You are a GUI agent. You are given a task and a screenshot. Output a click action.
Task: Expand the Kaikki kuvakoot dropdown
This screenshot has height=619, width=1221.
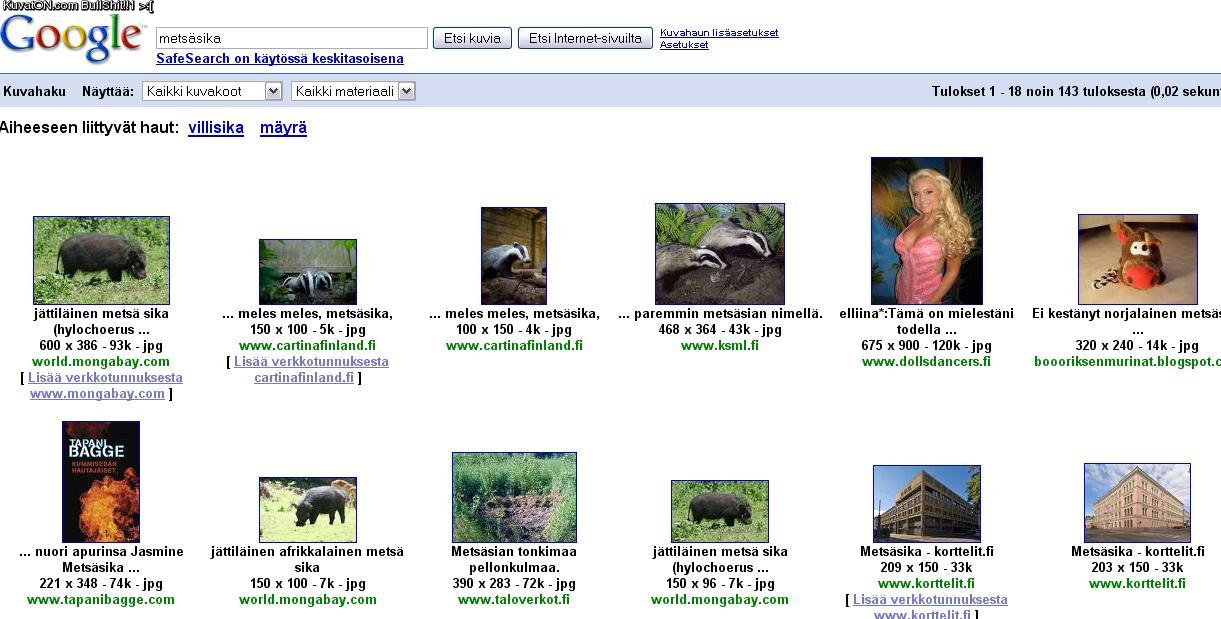click(x=212, y=91)
